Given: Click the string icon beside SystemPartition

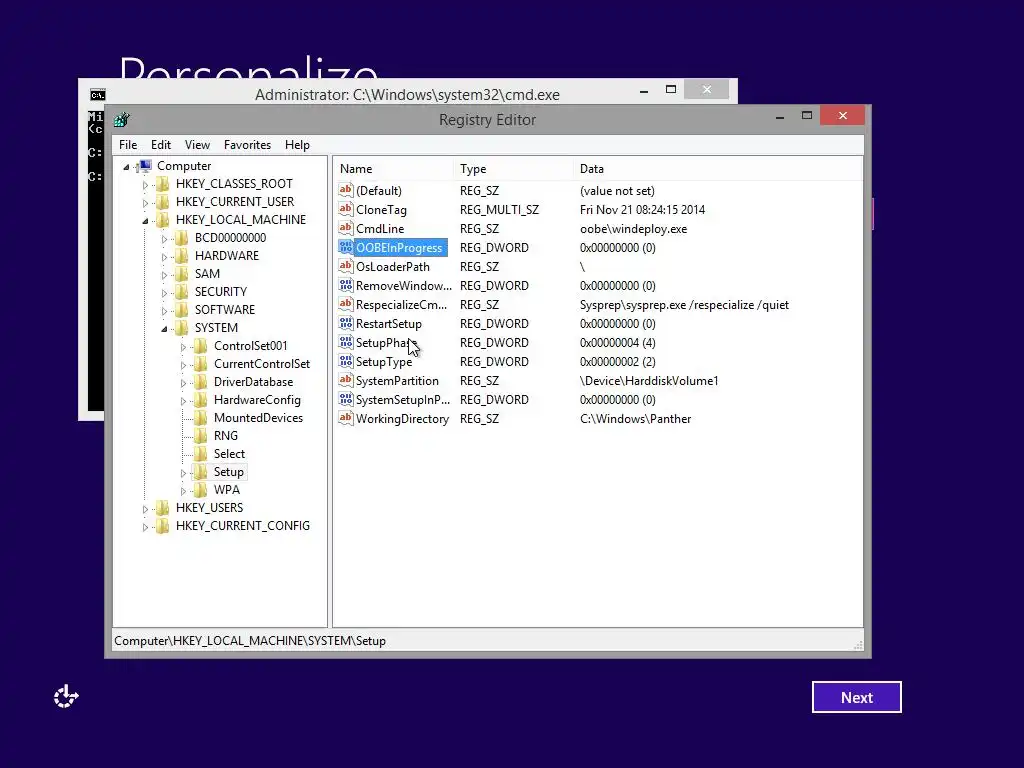Looking at the screenshot, I should click(345, 379).
